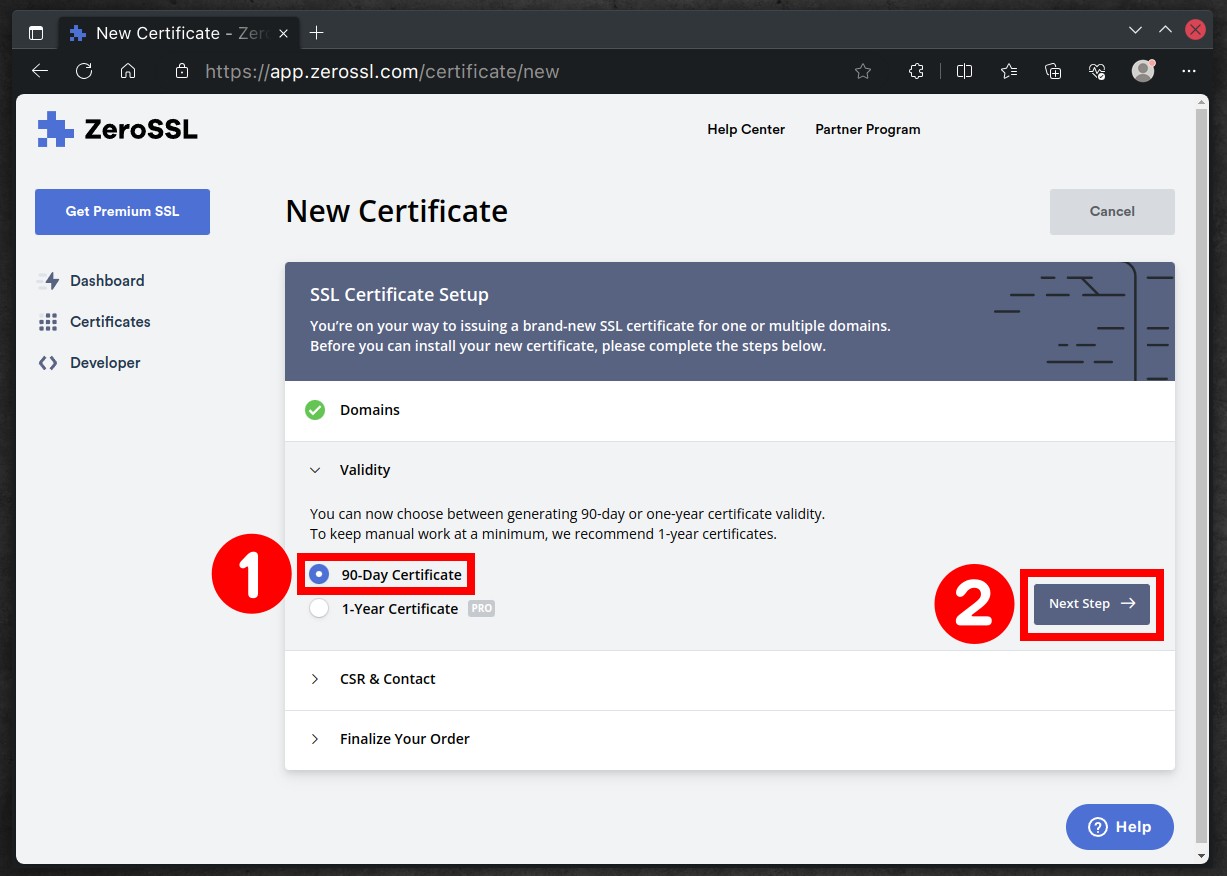Expand the CSR & Contact section
1227x876 pixels.
point(729,679)
